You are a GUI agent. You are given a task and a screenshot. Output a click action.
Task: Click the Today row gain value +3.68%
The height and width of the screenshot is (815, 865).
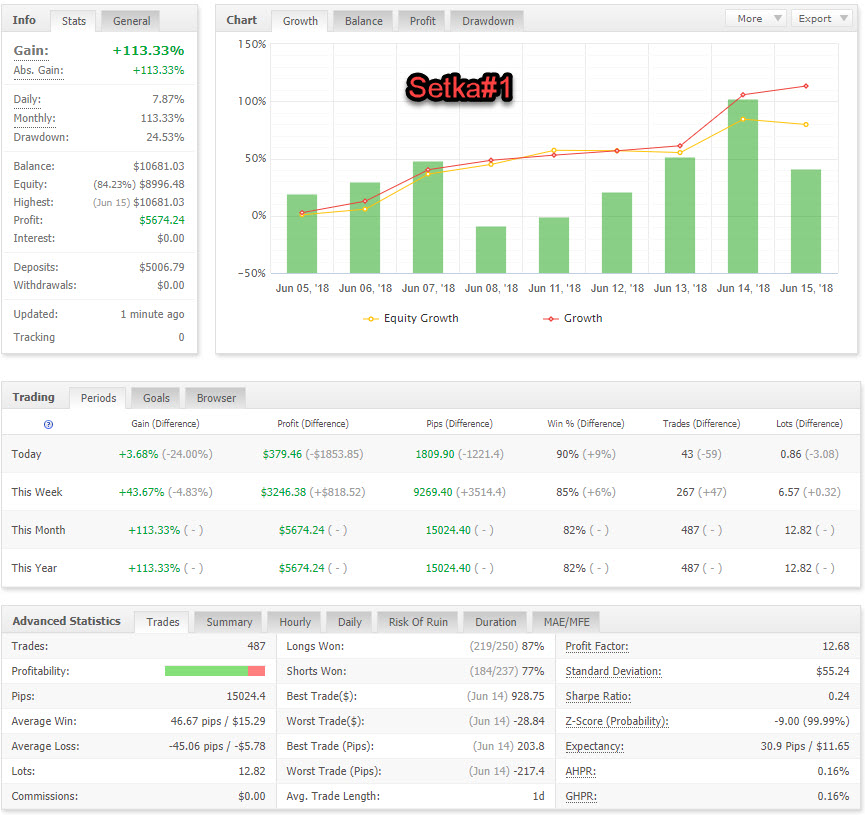[x=138, y=454]
